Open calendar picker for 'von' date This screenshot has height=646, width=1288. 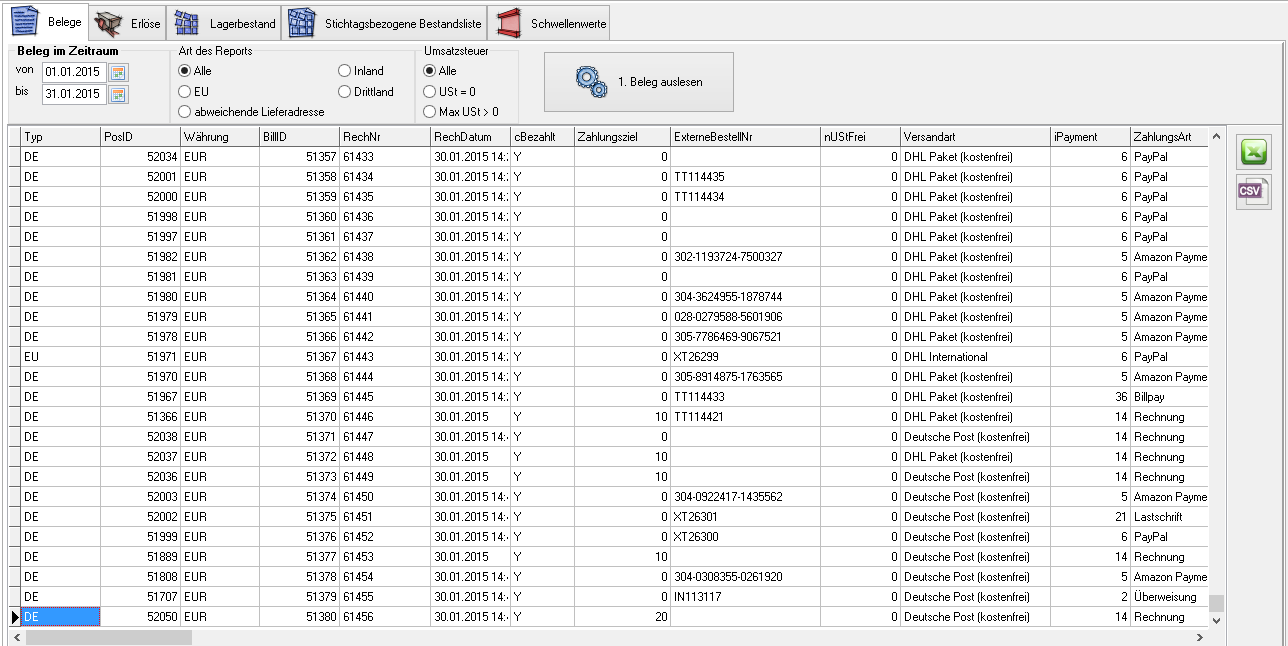(x=119, y=72)
